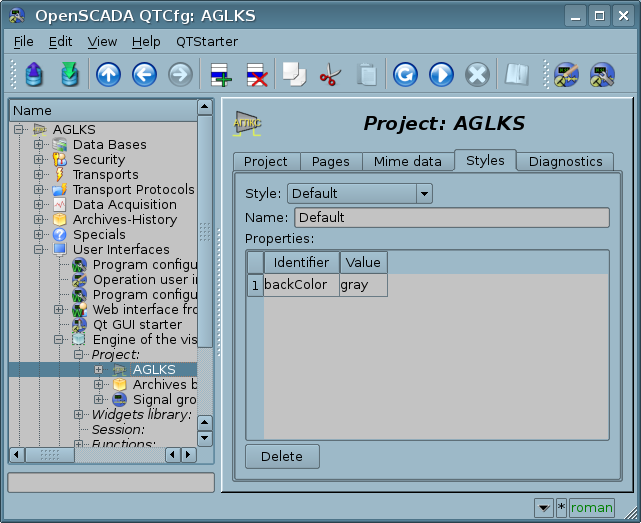Expand the Transports node
The image size is (641, 523).
[x=38, y=175]
